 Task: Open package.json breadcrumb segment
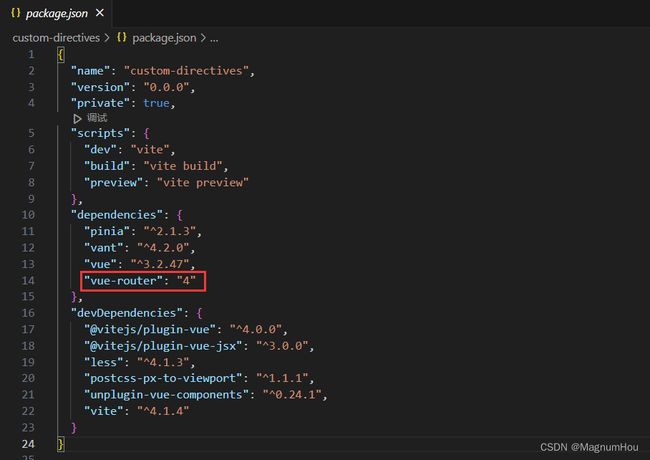(164, 38)
